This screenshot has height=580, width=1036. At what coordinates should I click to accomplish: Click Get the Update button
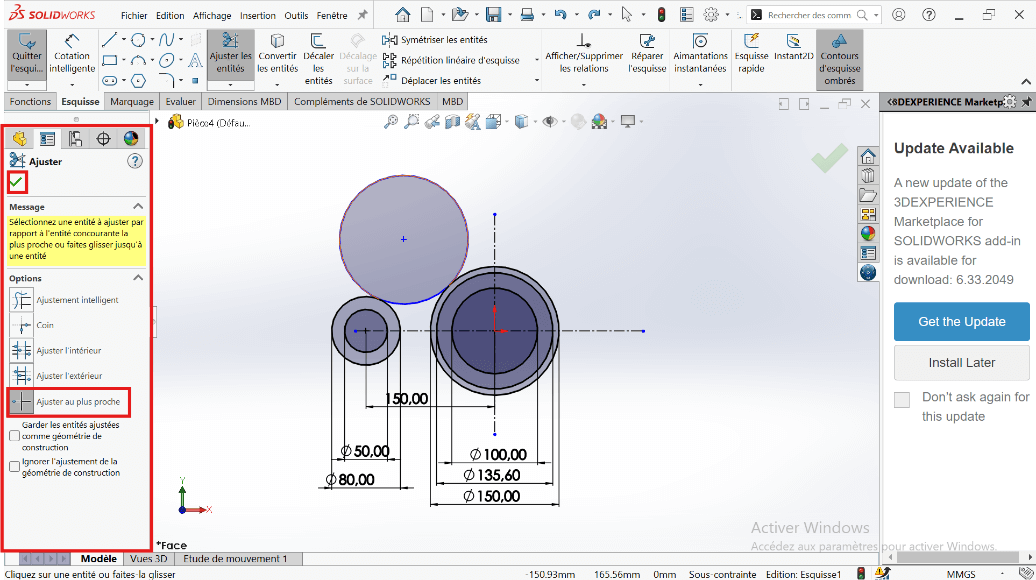click(961, 322)
